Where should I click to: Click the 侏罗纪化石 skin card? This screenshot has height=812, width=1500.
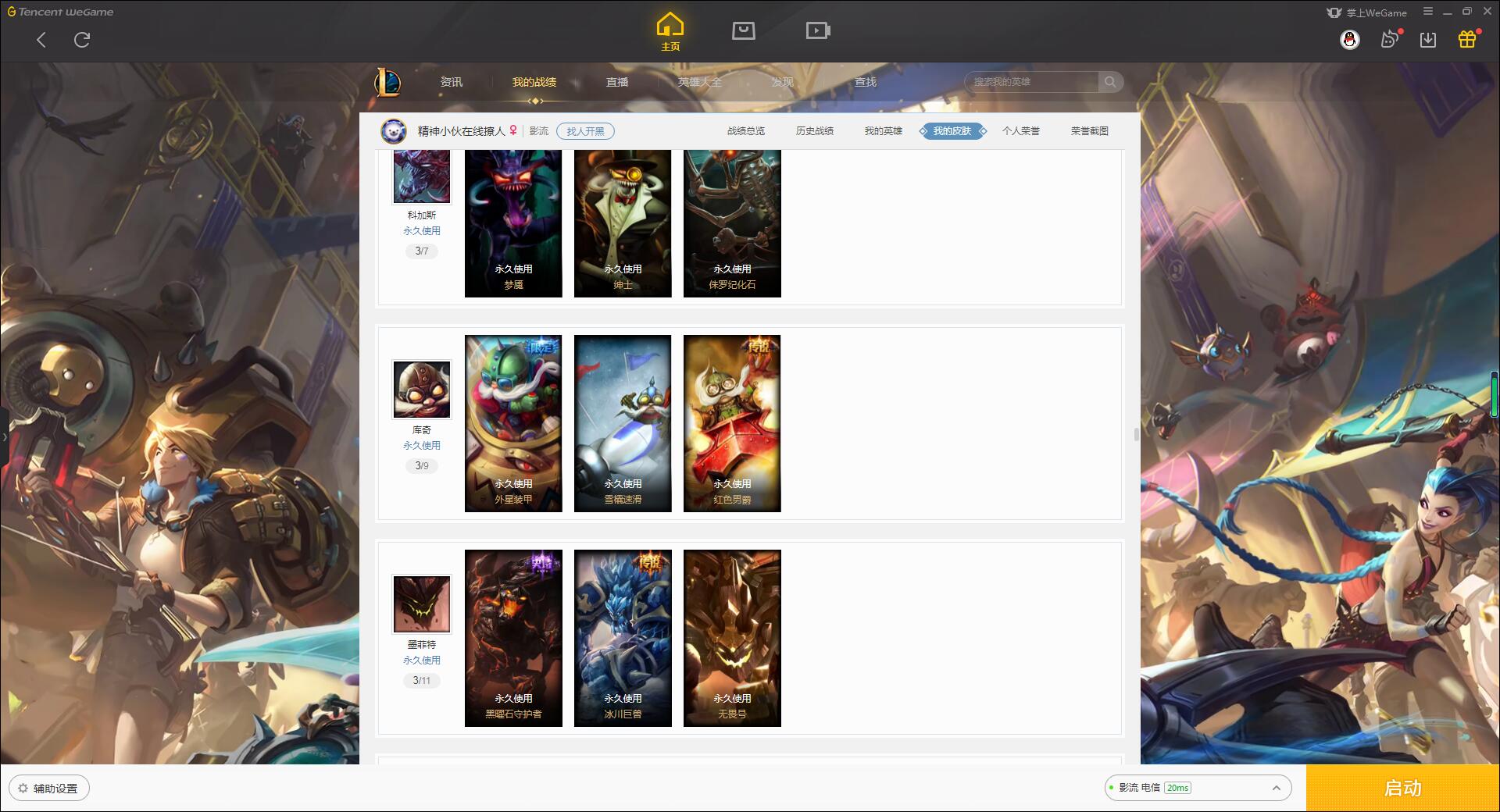pyautogui.click(x=732, y=223)
